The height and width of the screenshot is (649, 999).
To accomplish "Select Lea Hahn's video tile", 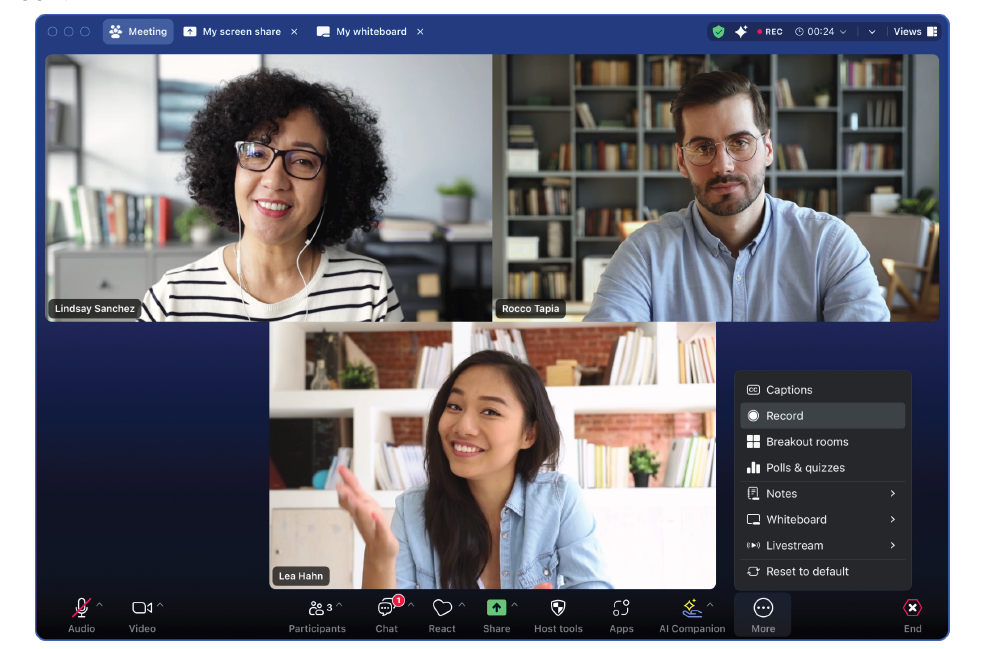I will tap(492, 455).
